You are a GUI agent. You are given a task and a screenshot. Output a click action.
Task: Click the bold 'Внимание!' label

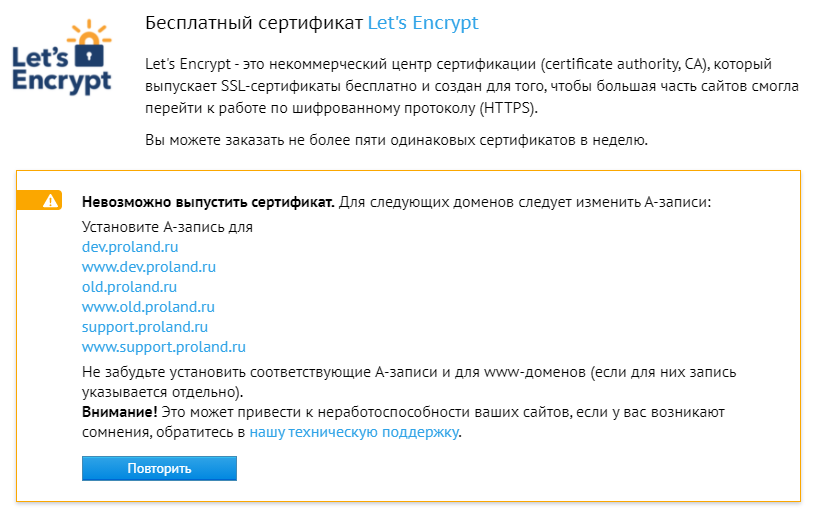coord(119,412)
